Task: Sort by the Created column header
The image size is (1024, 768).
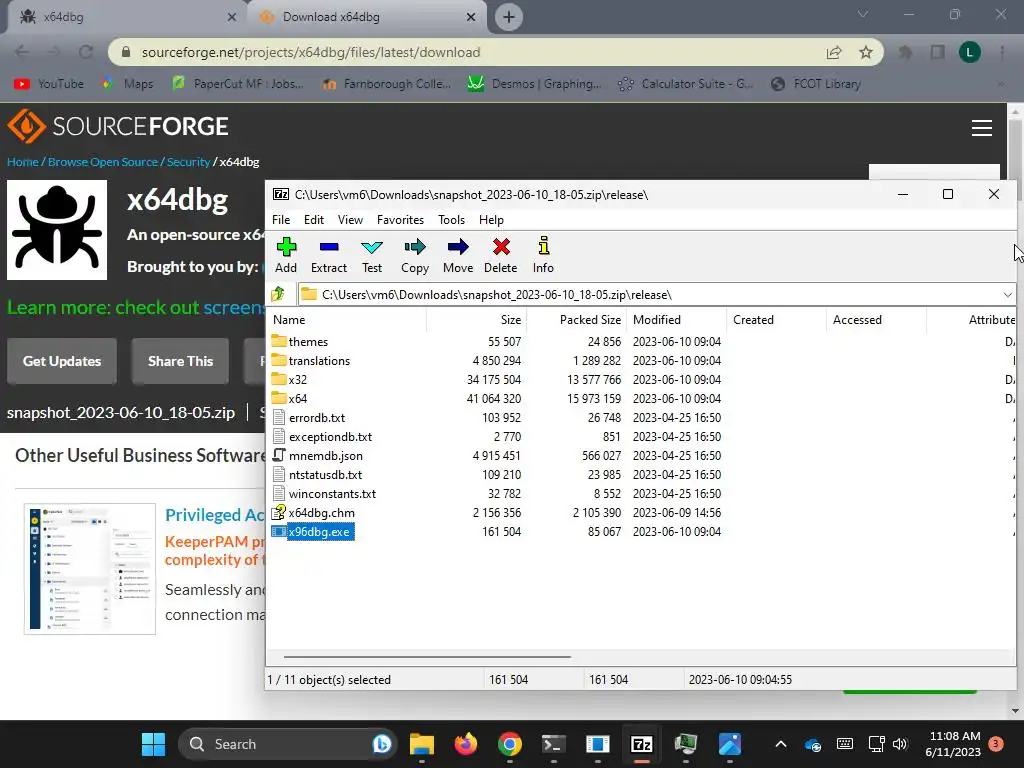Action: click(776, 319)
